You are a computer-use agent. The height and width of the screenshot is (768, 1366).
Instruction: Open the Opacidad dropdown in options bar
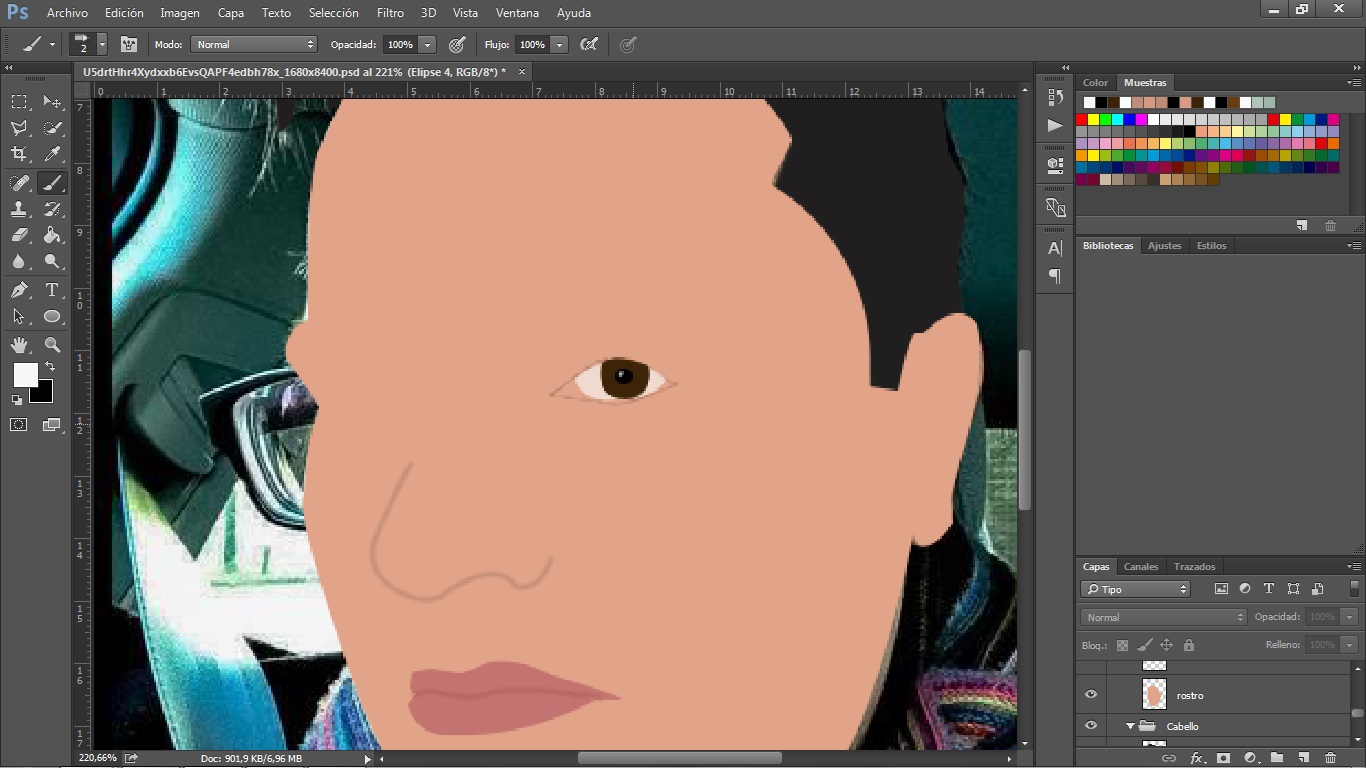[428, 44]
